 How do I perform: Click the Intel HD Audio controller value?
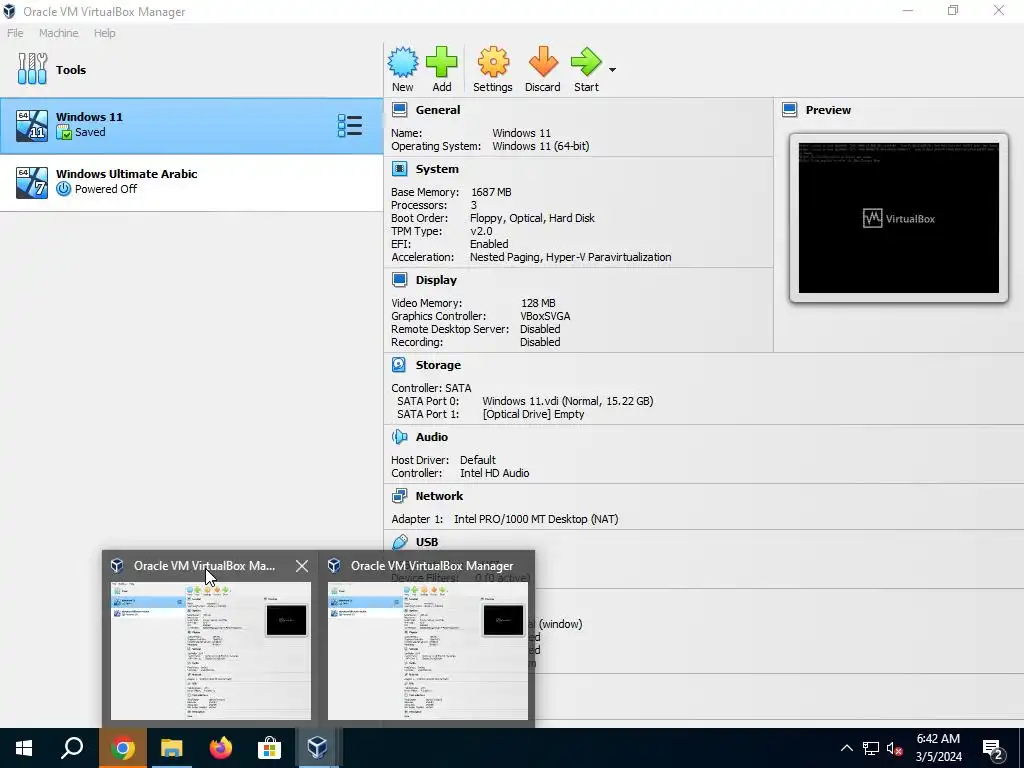tap(494, 473)
